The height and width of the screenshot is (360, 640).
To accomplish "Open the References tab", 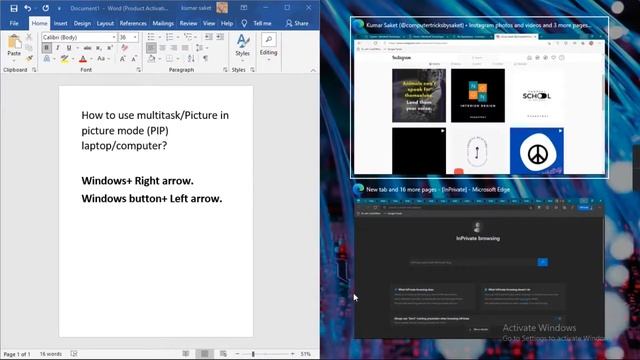I will coord(133,23).
